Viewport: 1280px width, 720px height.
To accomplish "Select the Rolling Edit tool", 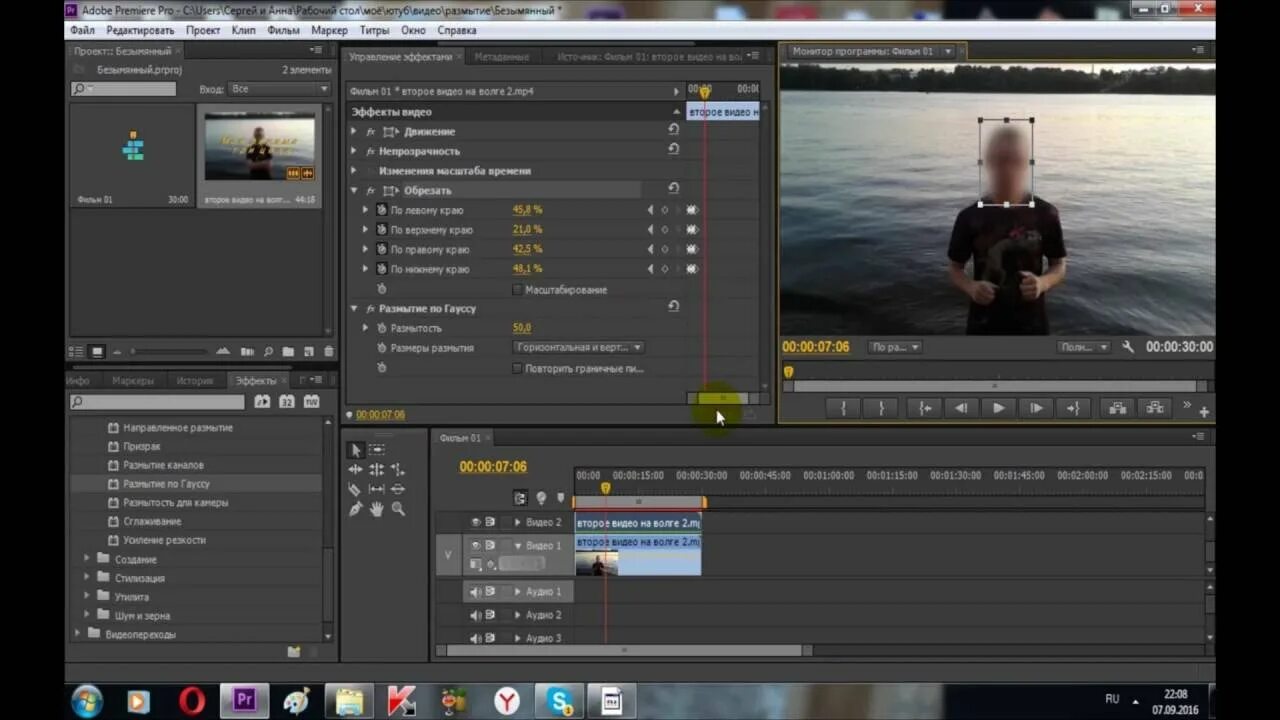I will tap(377, 469).
